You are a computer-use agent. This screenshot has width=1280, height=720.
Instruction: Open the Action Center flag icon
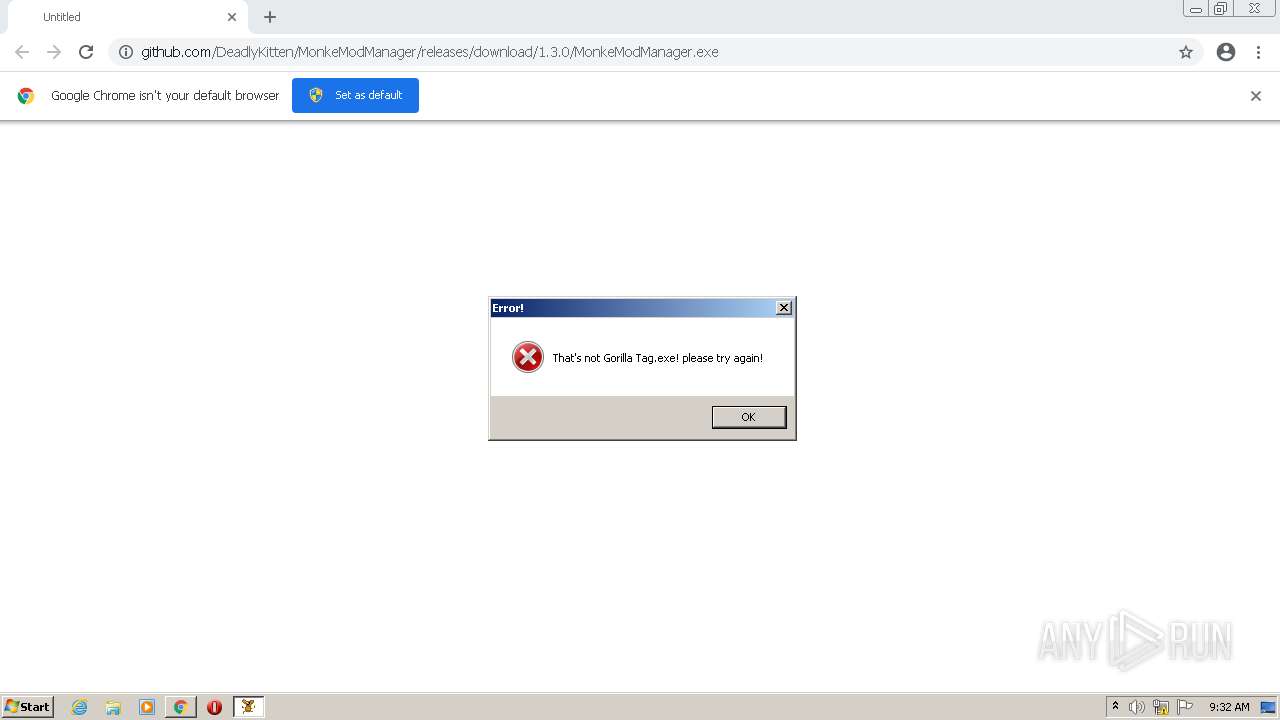[x=1185, y=707]
